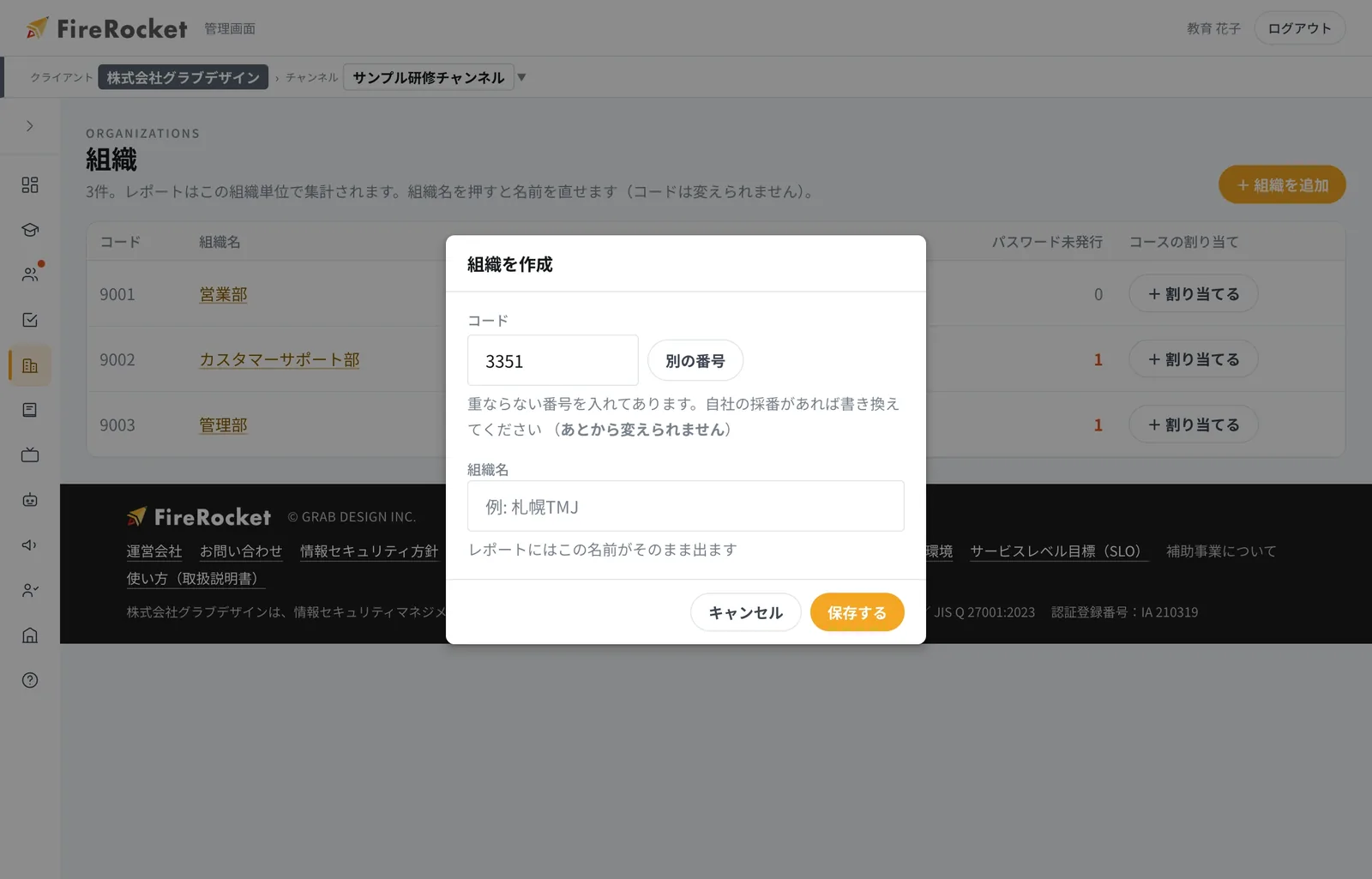Screen dimensions: 1372x879
Task: Click the コースの割り当て column header
Action: [1183, 242]
